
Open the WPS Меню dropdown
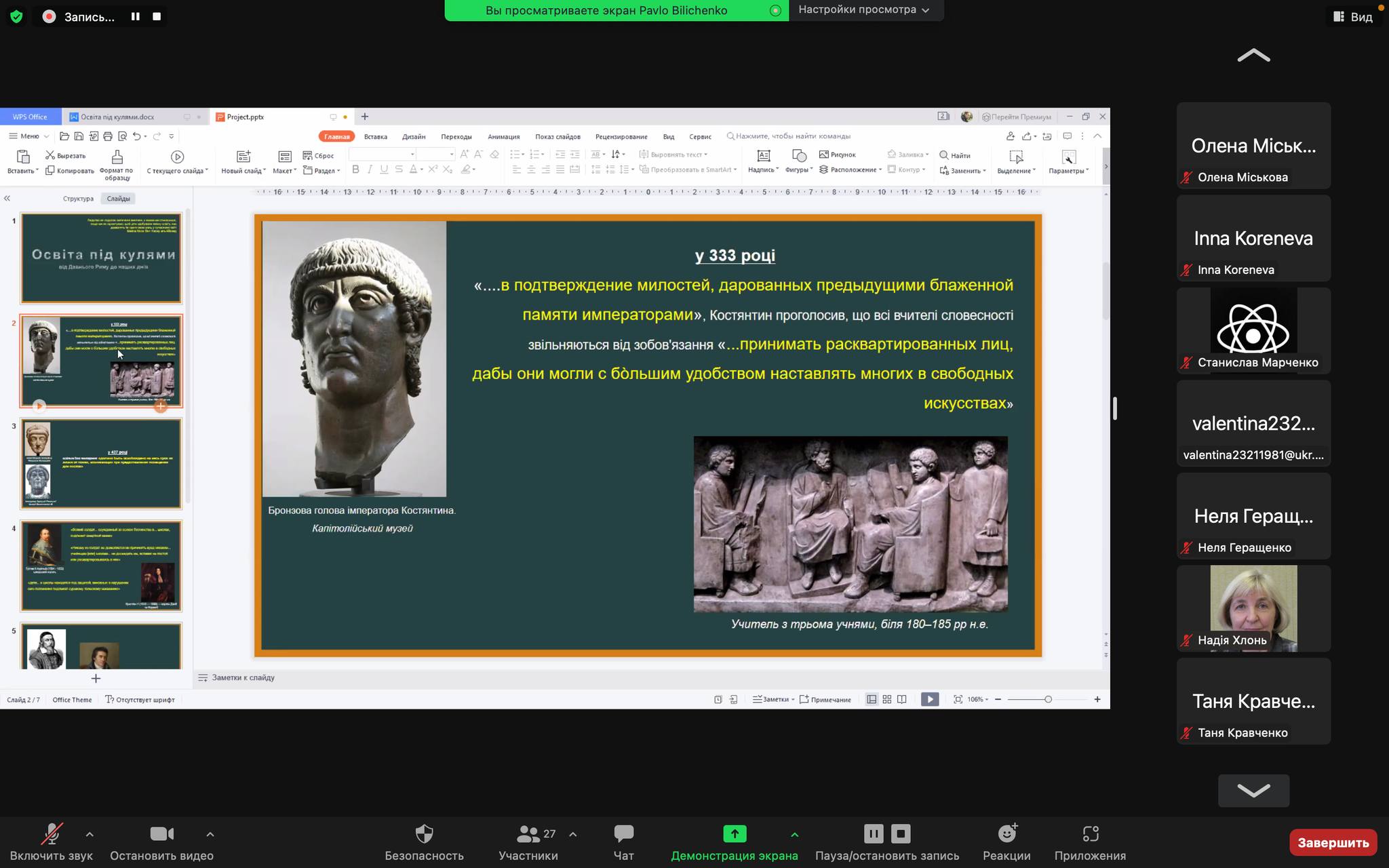pos(29,136)
